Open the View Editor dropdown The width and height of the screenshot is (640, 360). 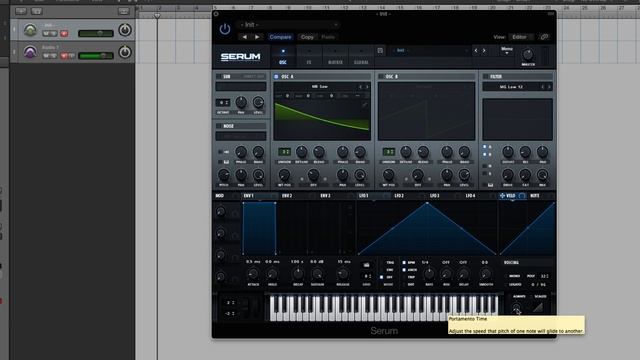[520, 37]
